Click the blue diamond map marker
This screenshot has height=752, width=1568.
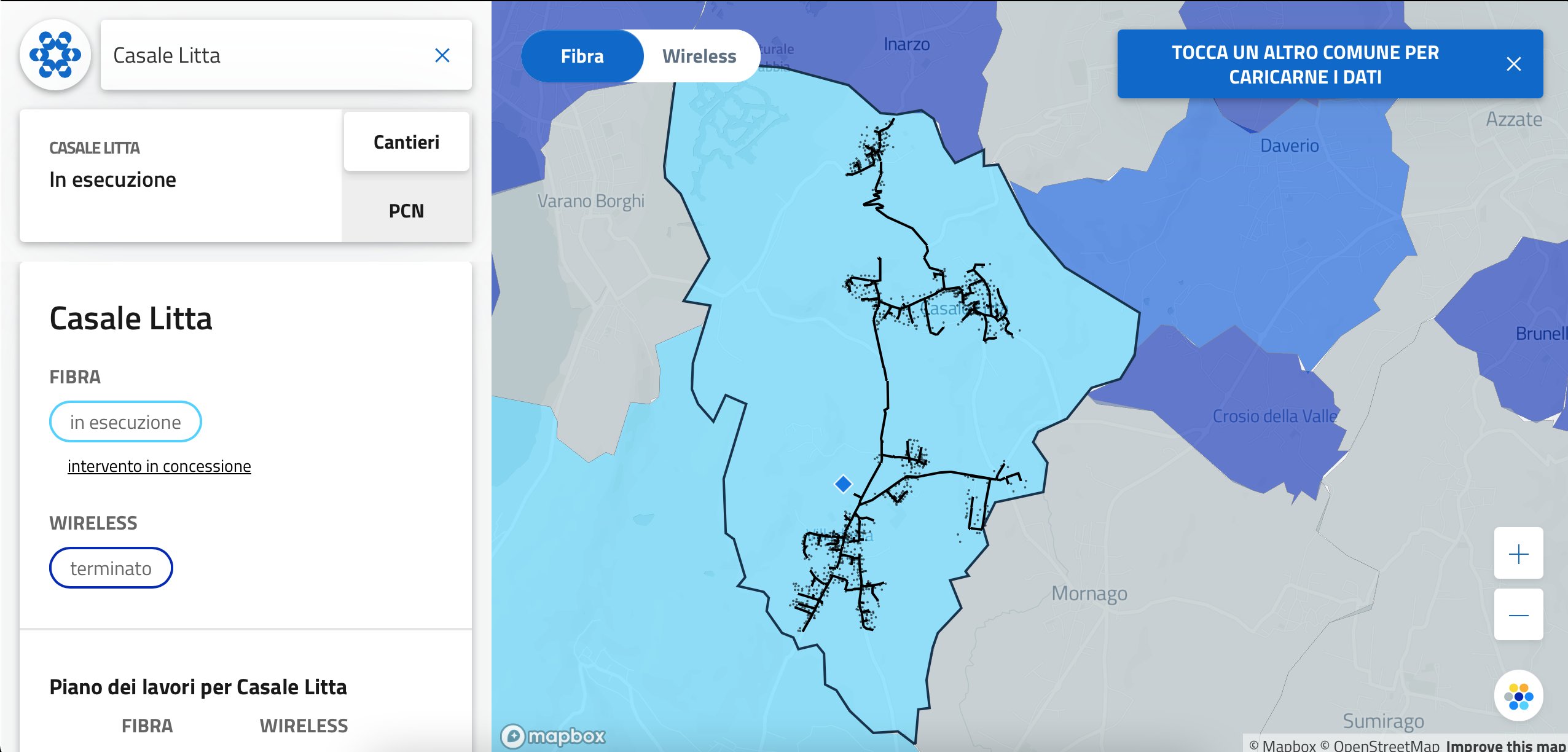tap(843, 484)
